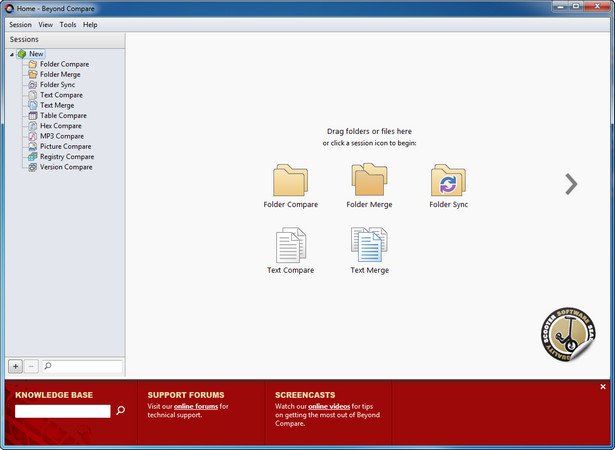Select Table Compare in Sessions tree
This screenshot has height=450, width=615.
pyautogui.click(x=63, y=115)
